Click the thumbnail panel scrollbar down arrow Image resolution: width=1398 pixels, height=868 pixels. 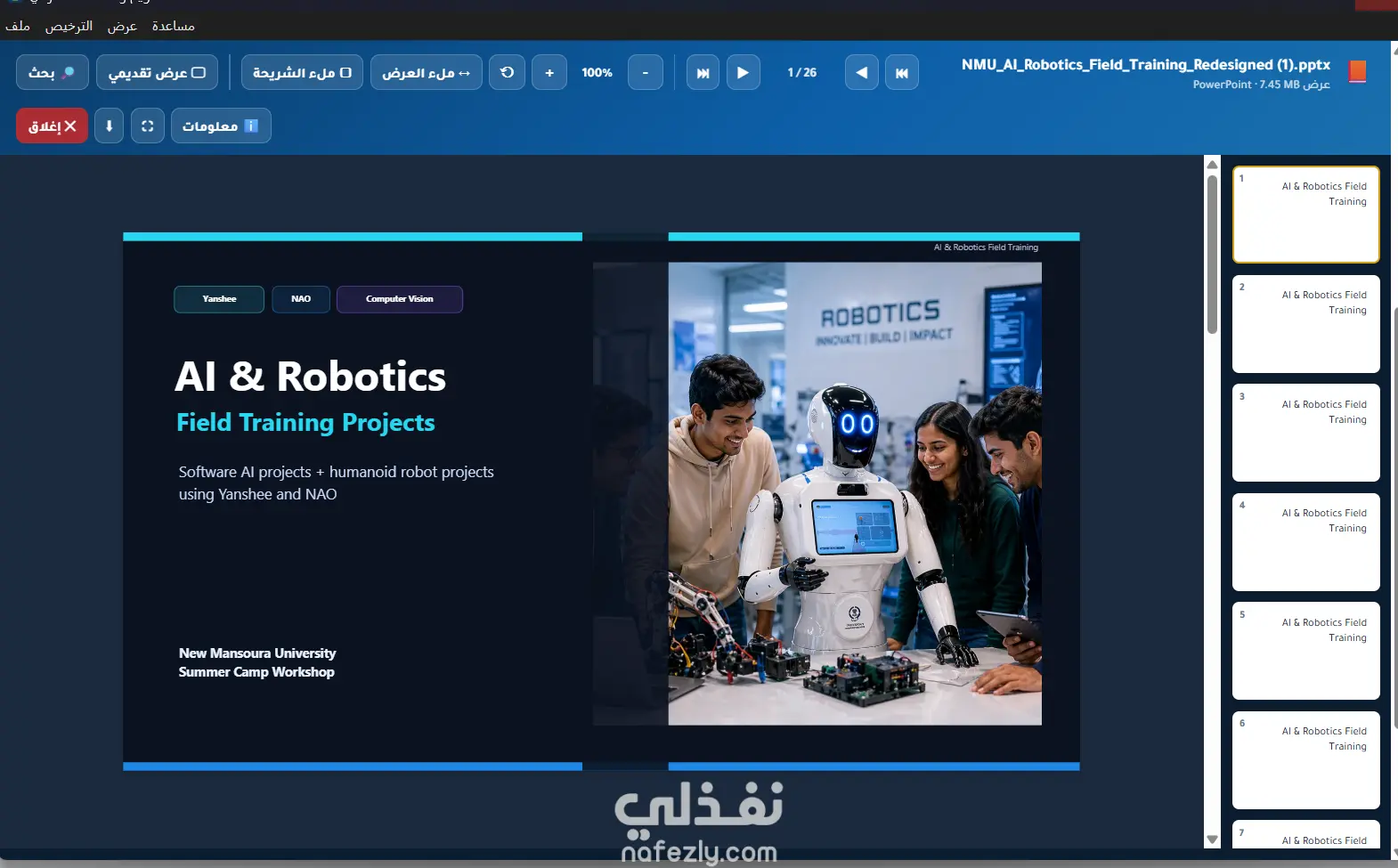pyautogui.click(x=1212, y=840)
